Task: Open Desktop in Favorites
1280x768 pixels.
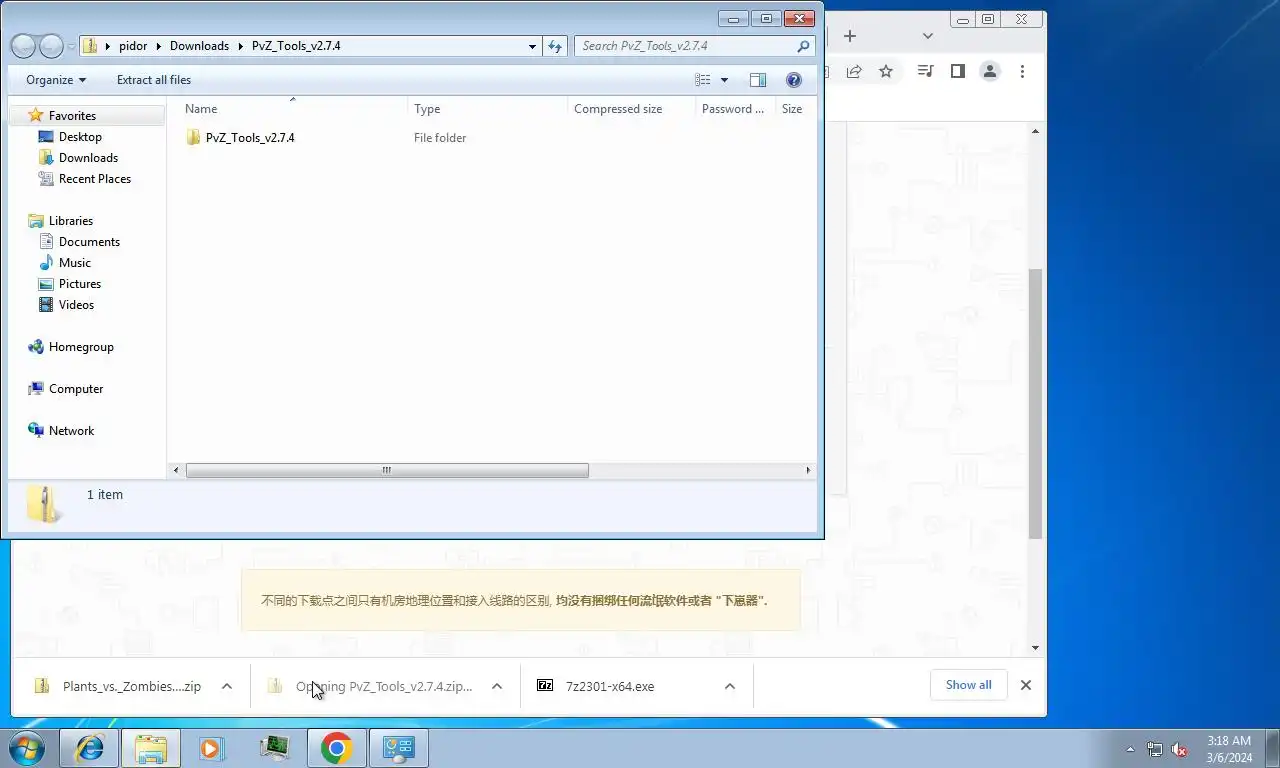Action: 80,137
